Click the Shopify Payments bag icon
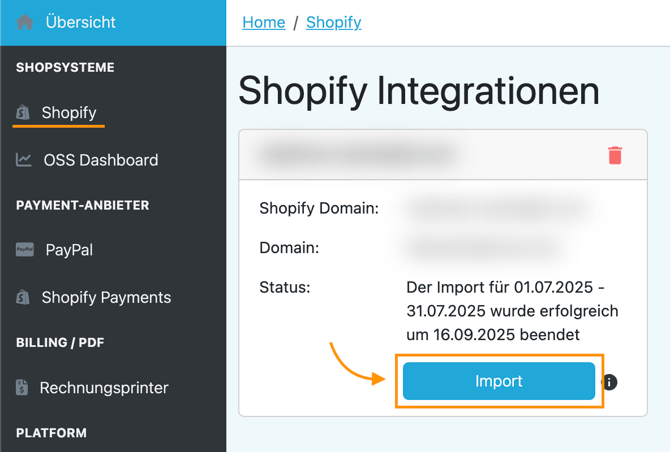The image size is (670, 452). click(23, 297)
